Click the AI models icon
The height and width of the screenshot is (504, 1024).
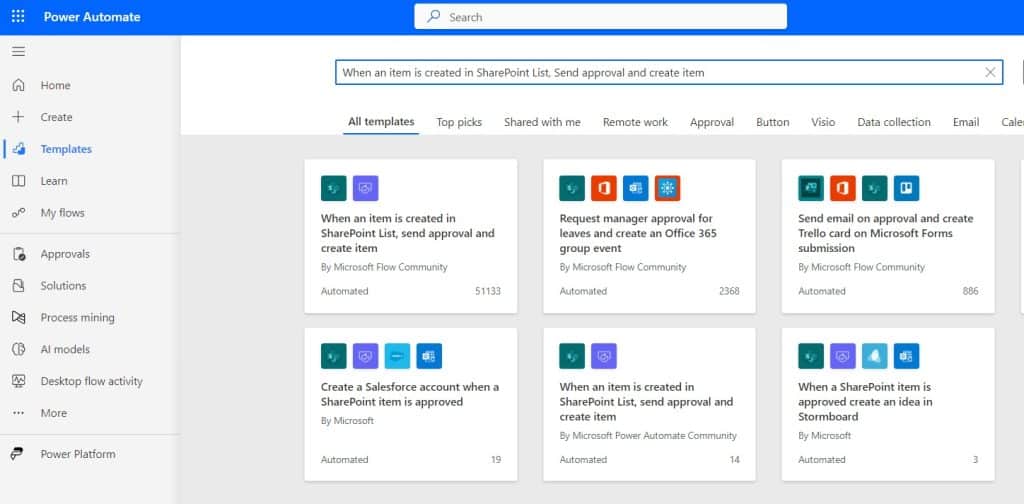tap(18, 349)
